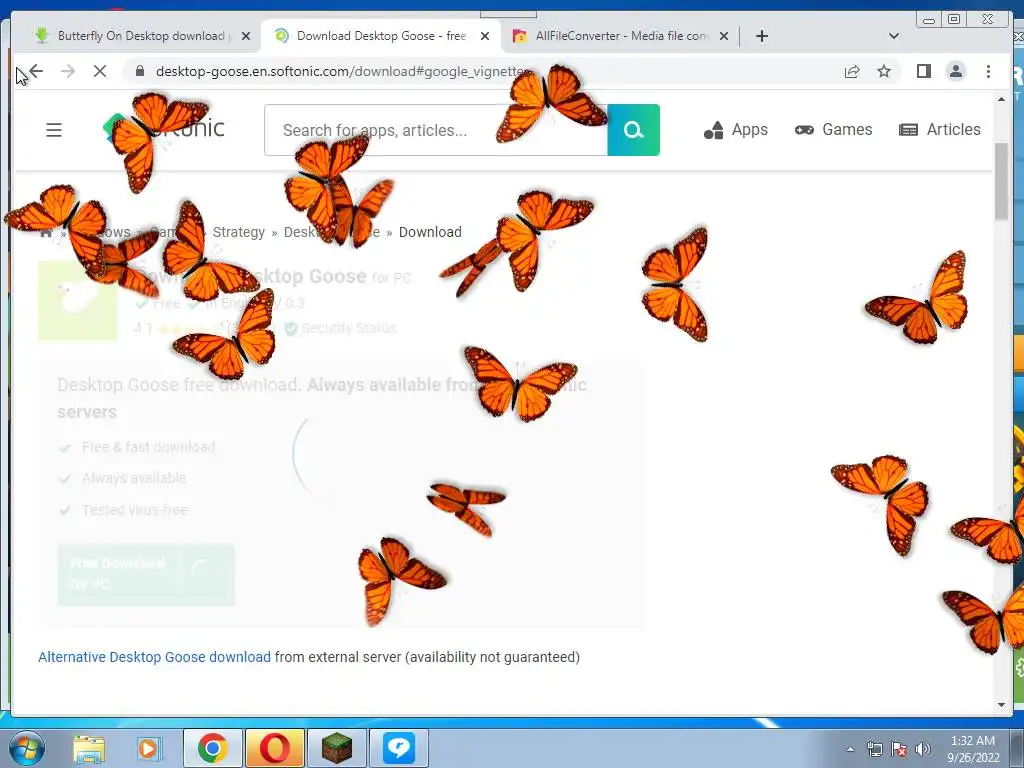
Task: Click the volume speaker tray icon
Action: (923, 748)
